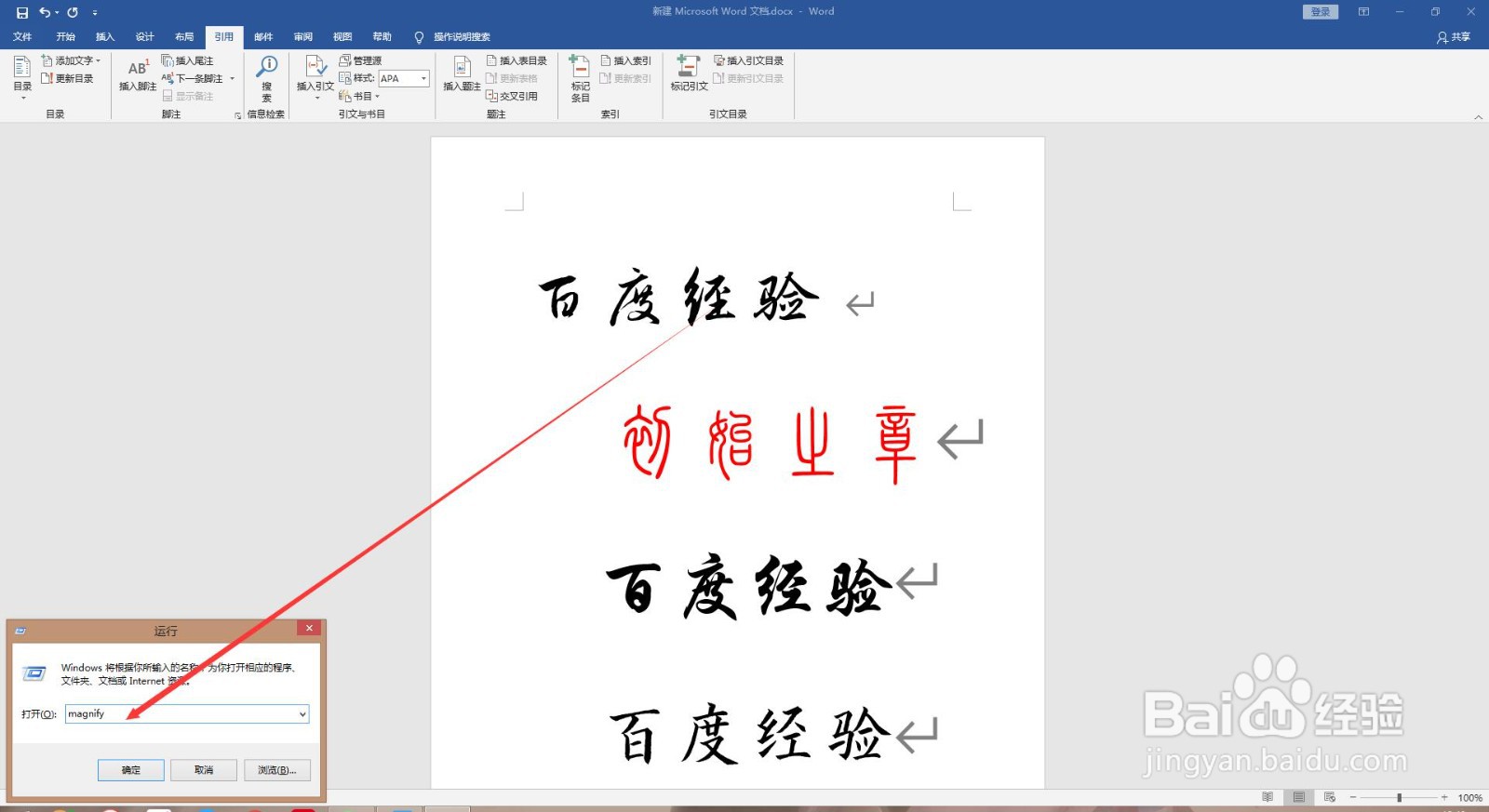Click 插入引文目录 table of authorities
Viewport: 1489px width, 812px height.
click(x=748, y=60)
